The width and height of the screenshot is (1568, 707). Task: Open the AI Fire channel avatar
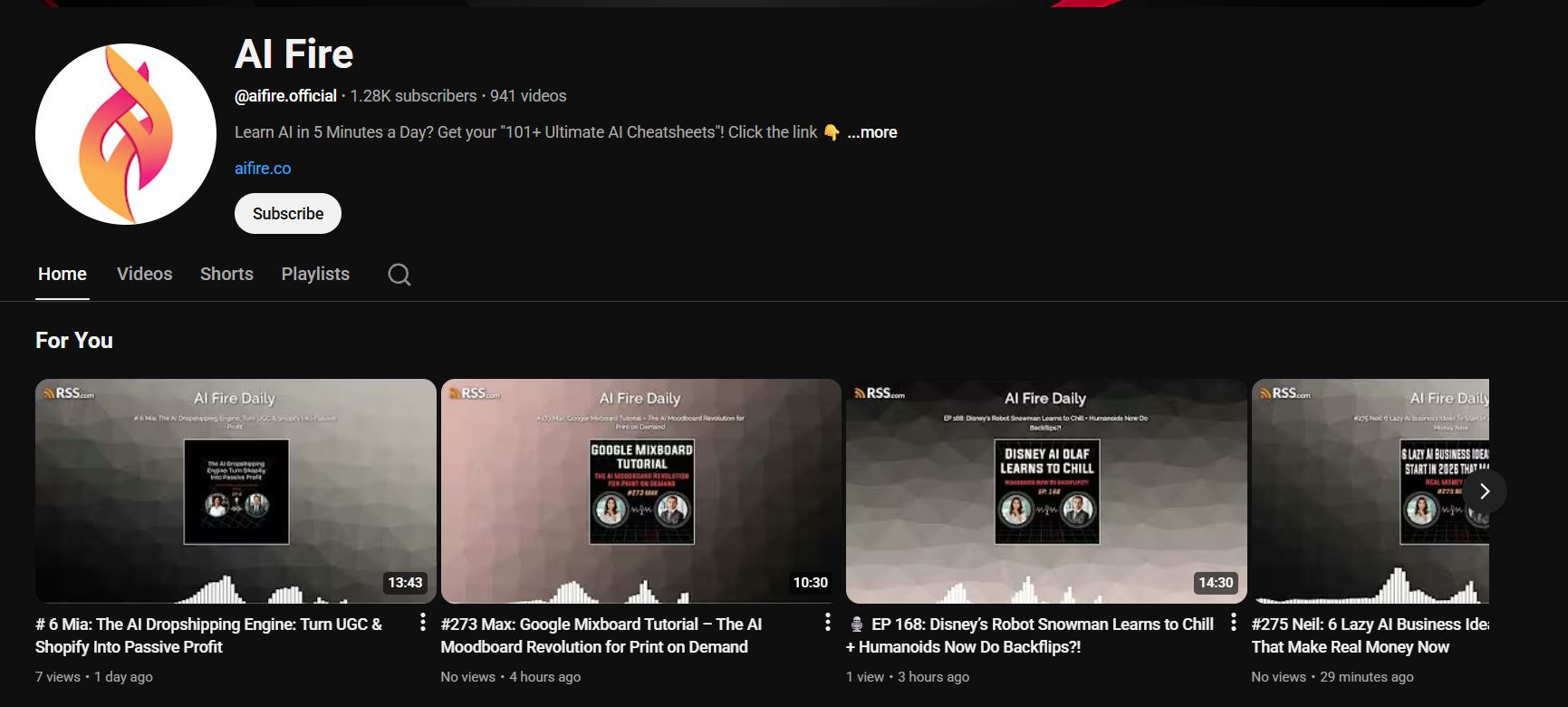click(x=126, y=134)
